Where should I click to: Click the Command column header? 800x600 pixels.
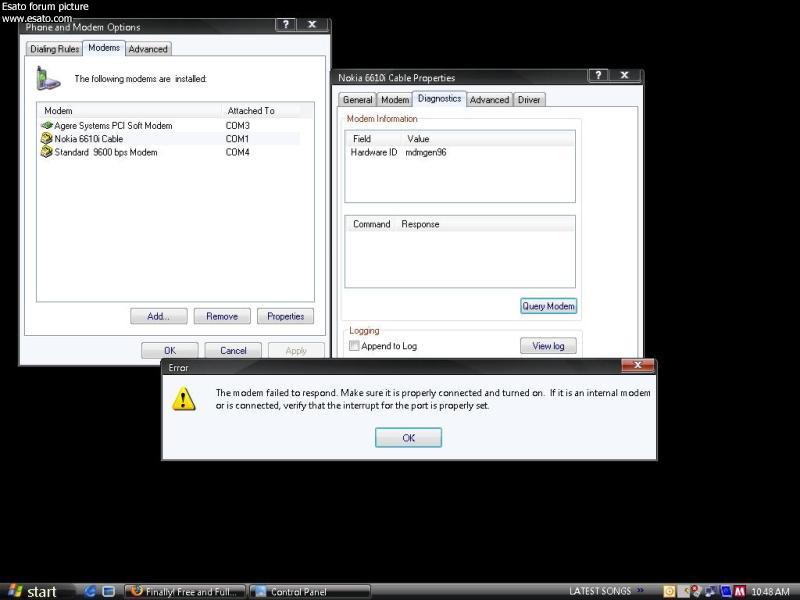[x=371, y=224]
